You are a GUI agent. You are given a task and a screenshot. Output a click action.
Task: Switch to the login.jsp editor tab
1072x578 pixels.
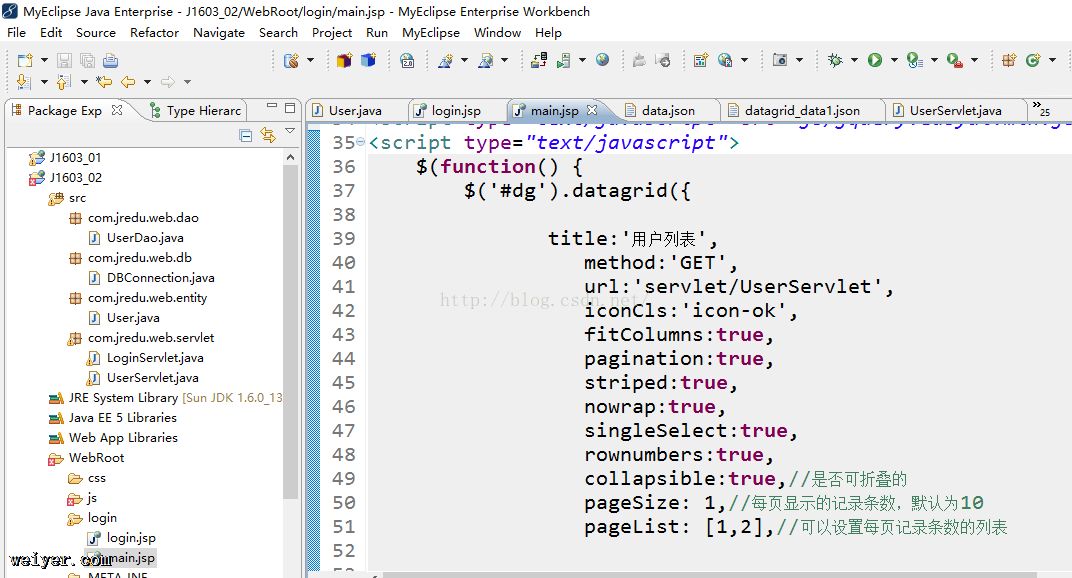(x=456, y=110)
